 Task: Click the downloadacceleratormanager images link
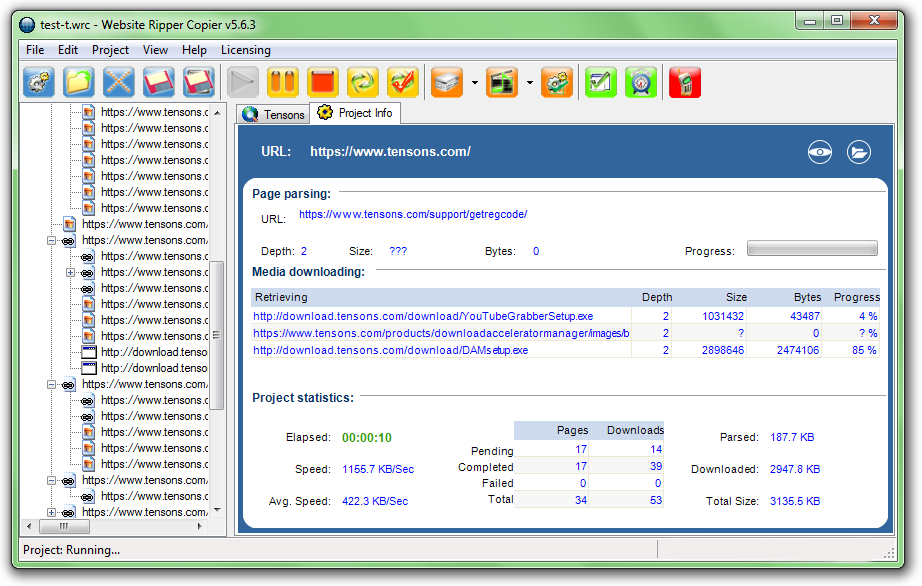click(441, 333)
